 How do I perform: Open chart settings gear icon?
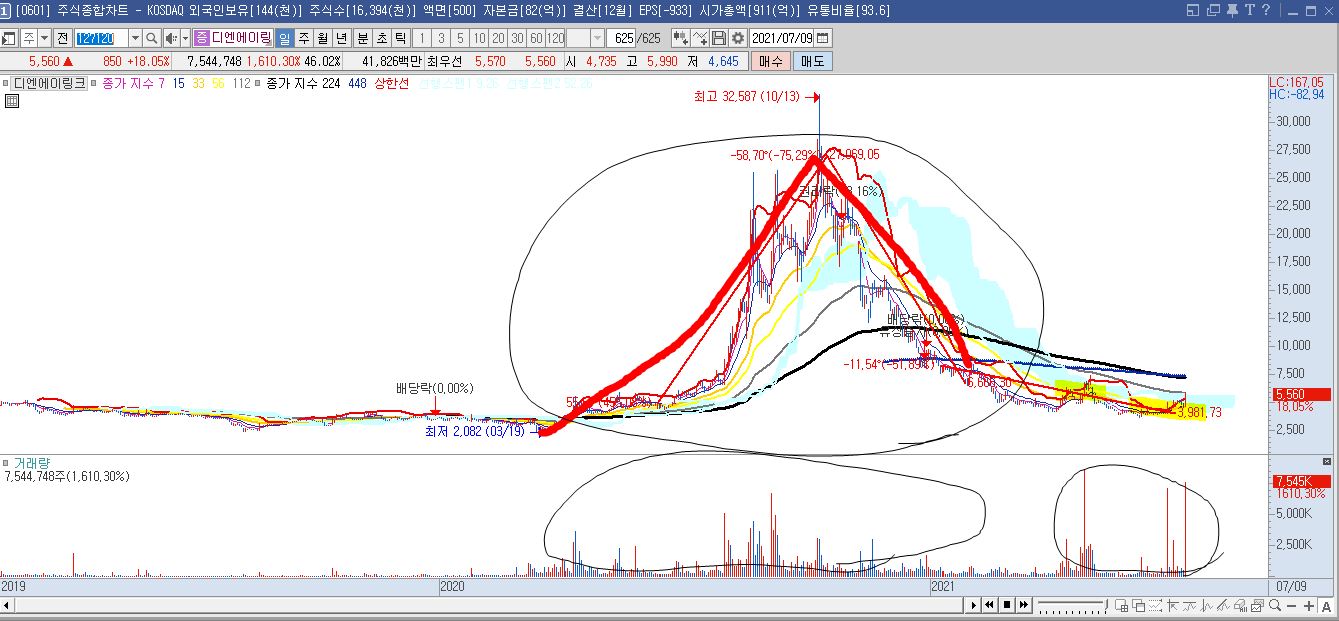(x=737, y=38)
